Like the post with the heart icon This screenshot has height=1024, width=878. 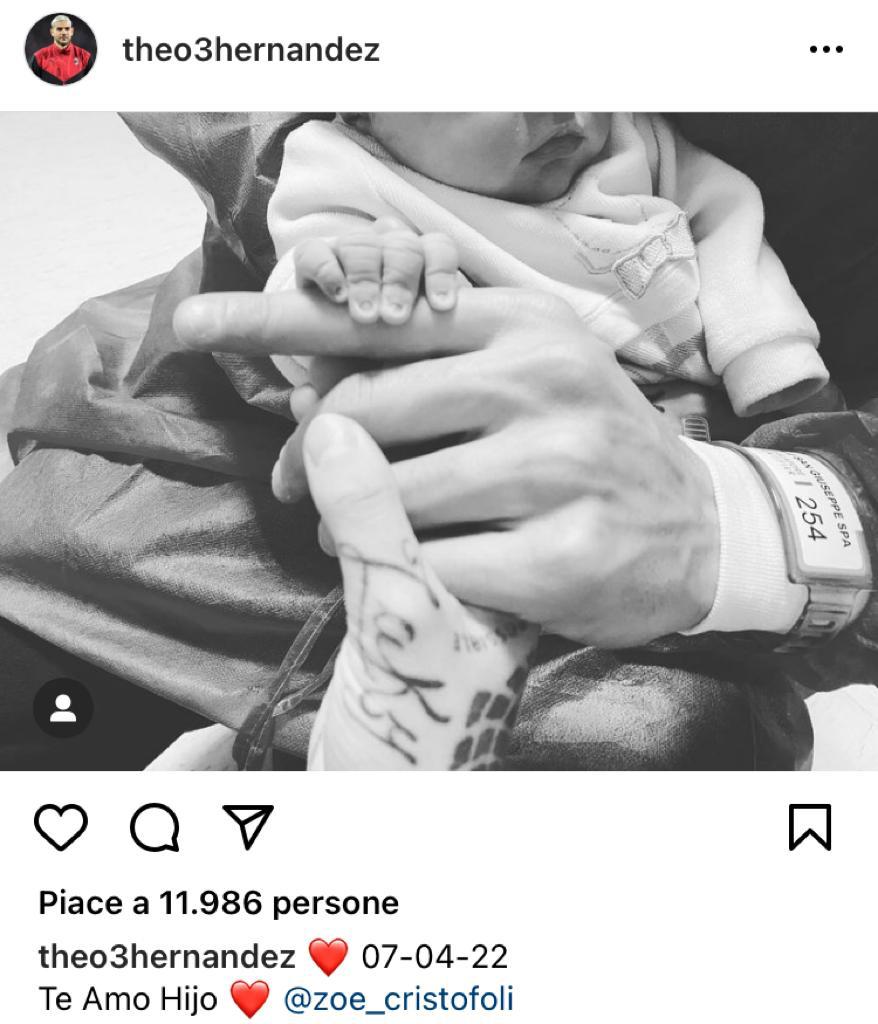point(61,827)
